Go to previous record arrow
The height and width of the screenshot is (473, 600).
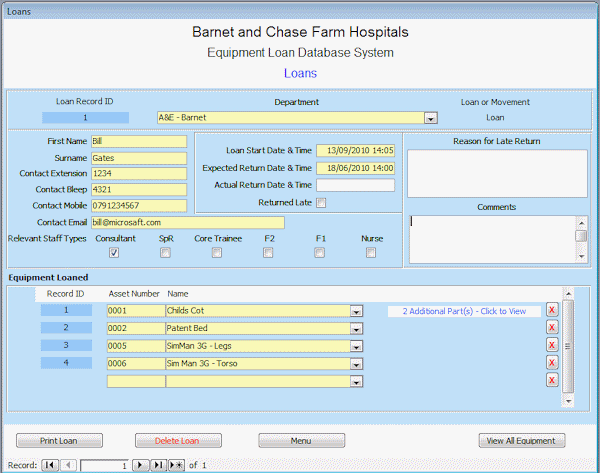tap(68, 465)
